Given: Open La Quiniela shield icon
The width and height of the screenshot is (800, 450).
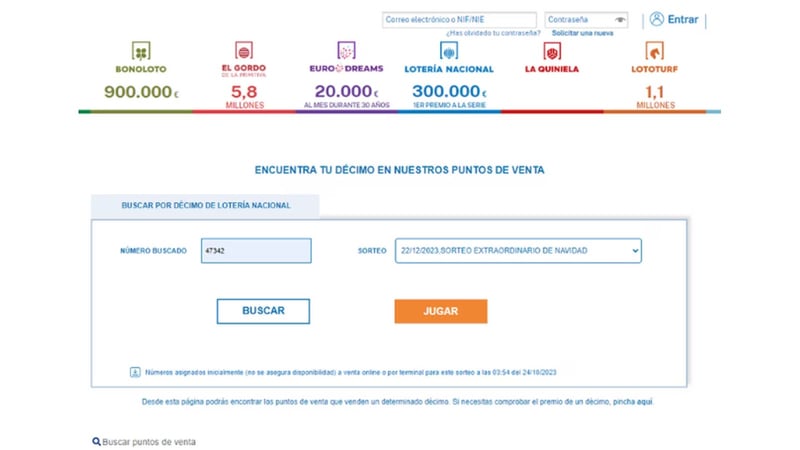Looking at the screenshot, I should pos(552,50).
